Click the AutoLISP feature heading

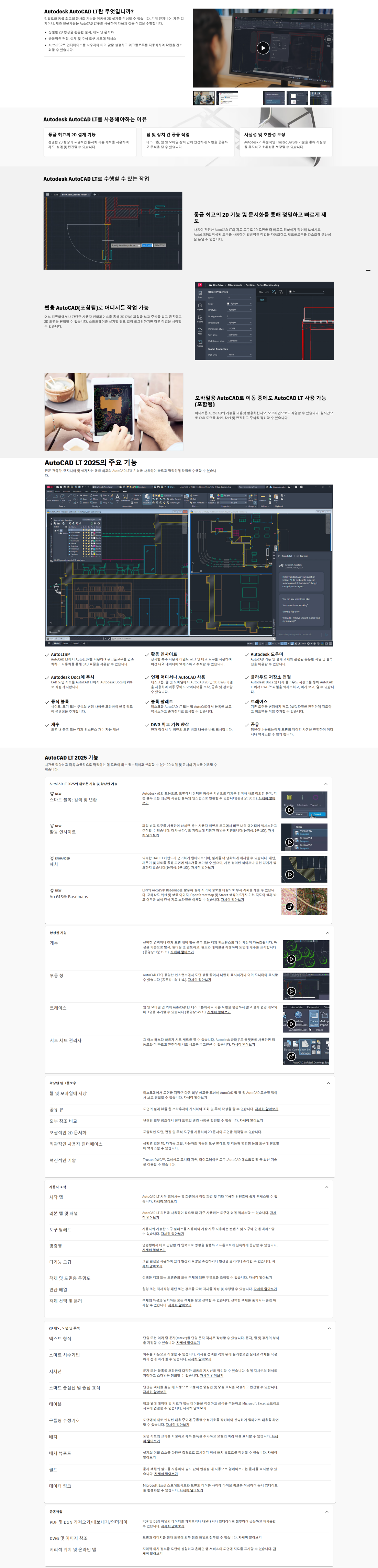tap(60, 654)
